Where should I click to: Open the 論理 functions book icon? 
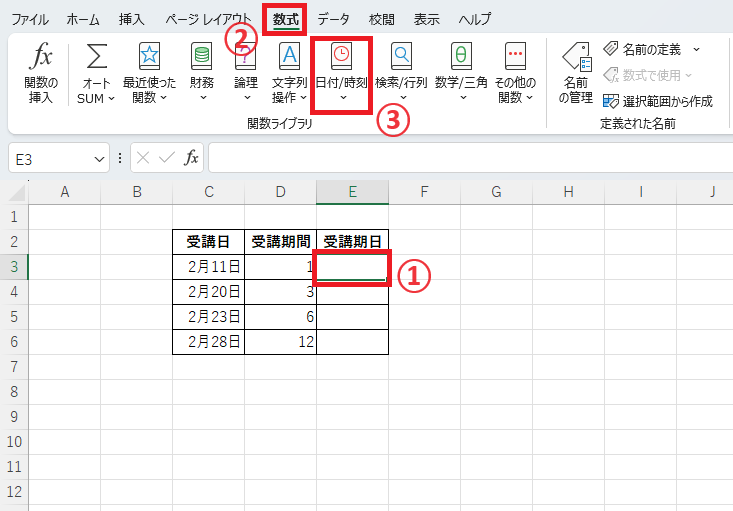pyautogui.click(x=246, y=56)
